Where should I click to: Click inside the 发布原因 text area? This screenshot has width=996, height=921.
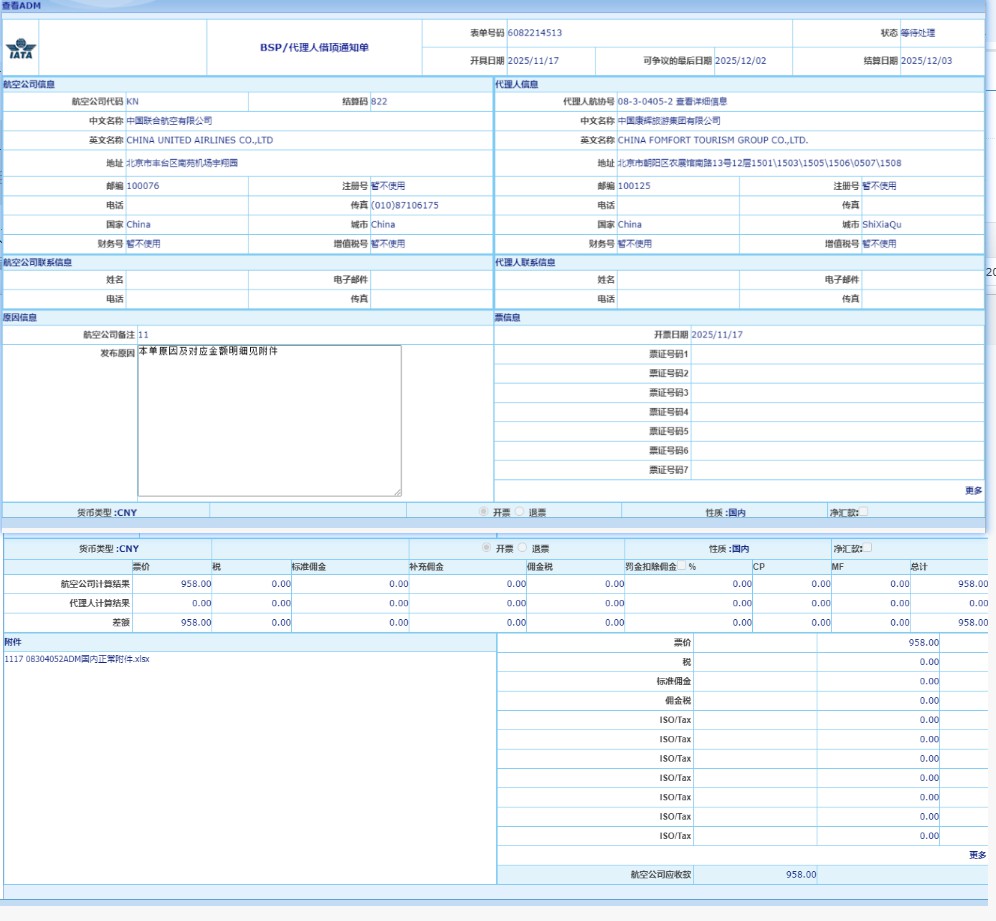point(269,420)
